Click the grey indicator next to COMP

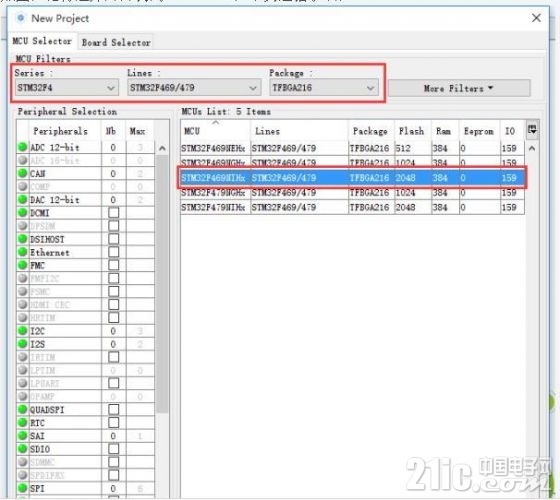(22, 186)
